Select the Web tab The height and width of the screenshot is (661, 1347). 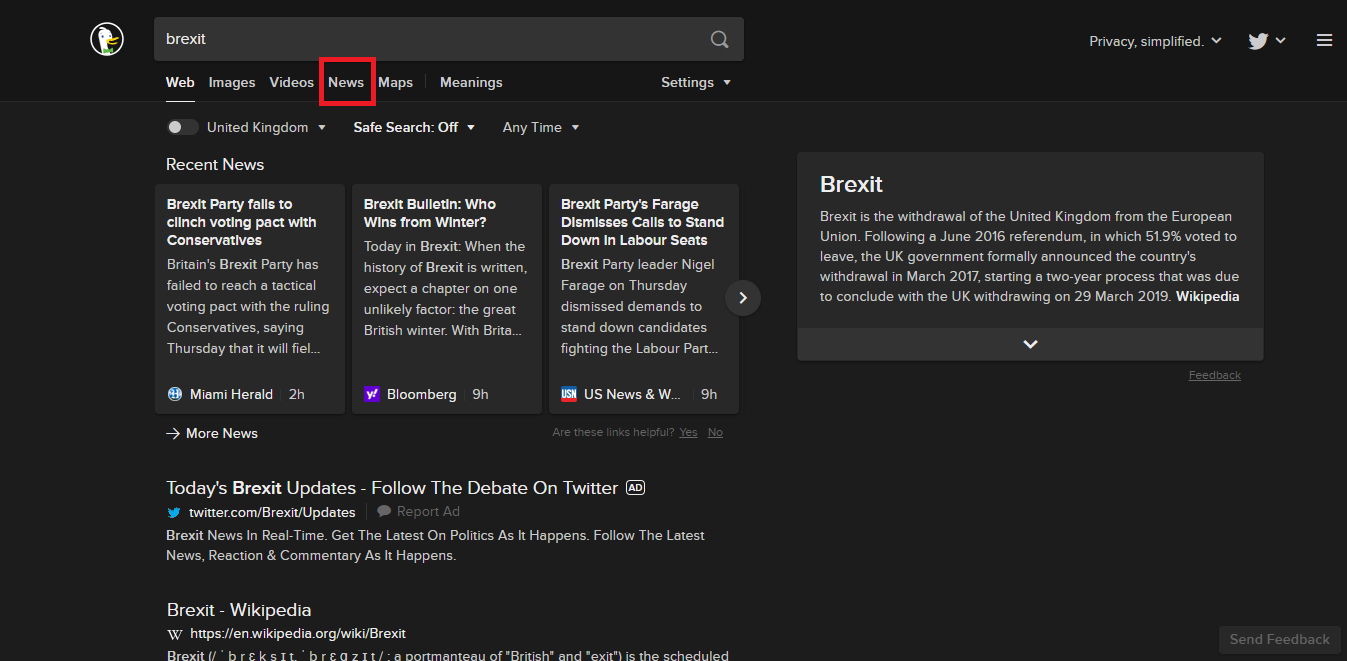180,82
